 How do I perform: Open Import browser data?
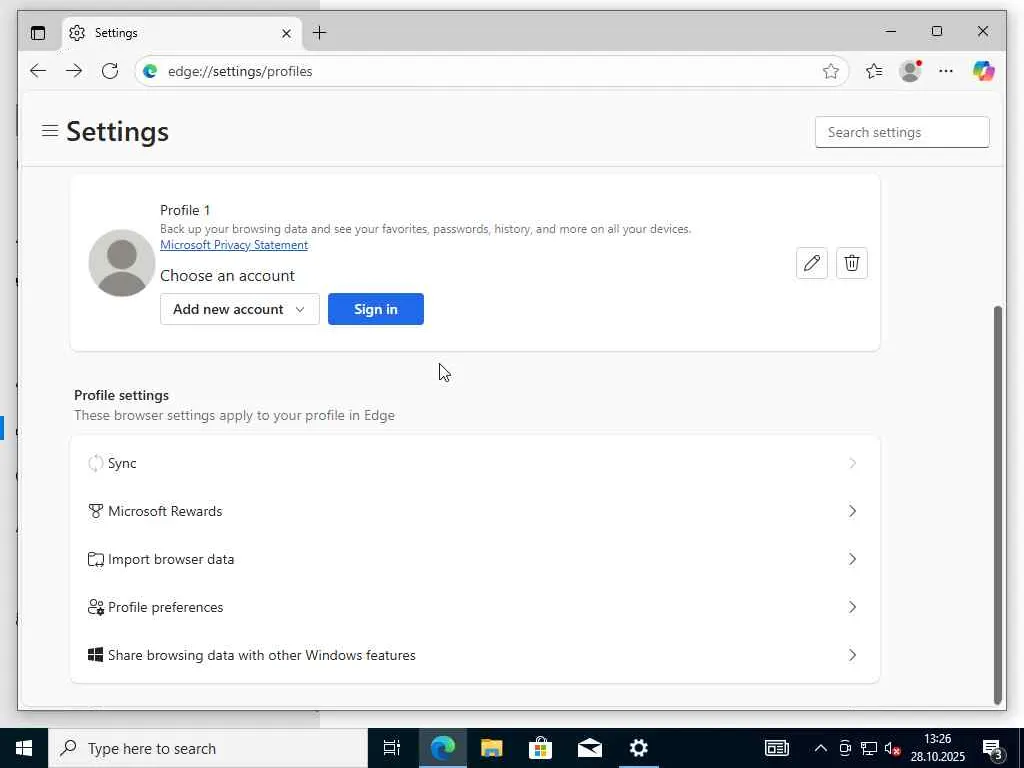475,559
